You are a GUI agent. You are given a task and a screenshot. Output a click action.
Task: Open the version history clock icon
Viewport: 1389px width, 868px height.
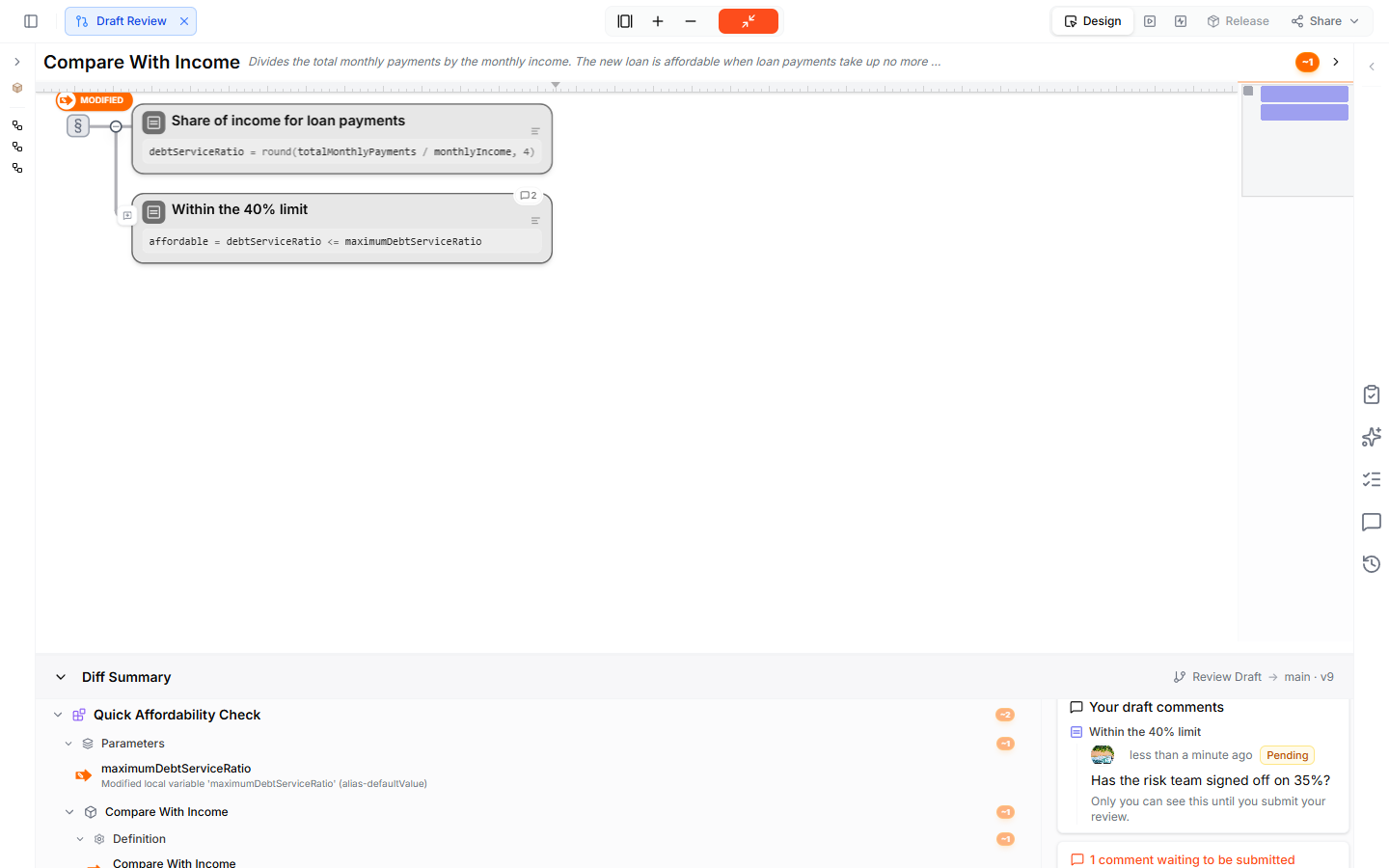[x=1372, y=564]
